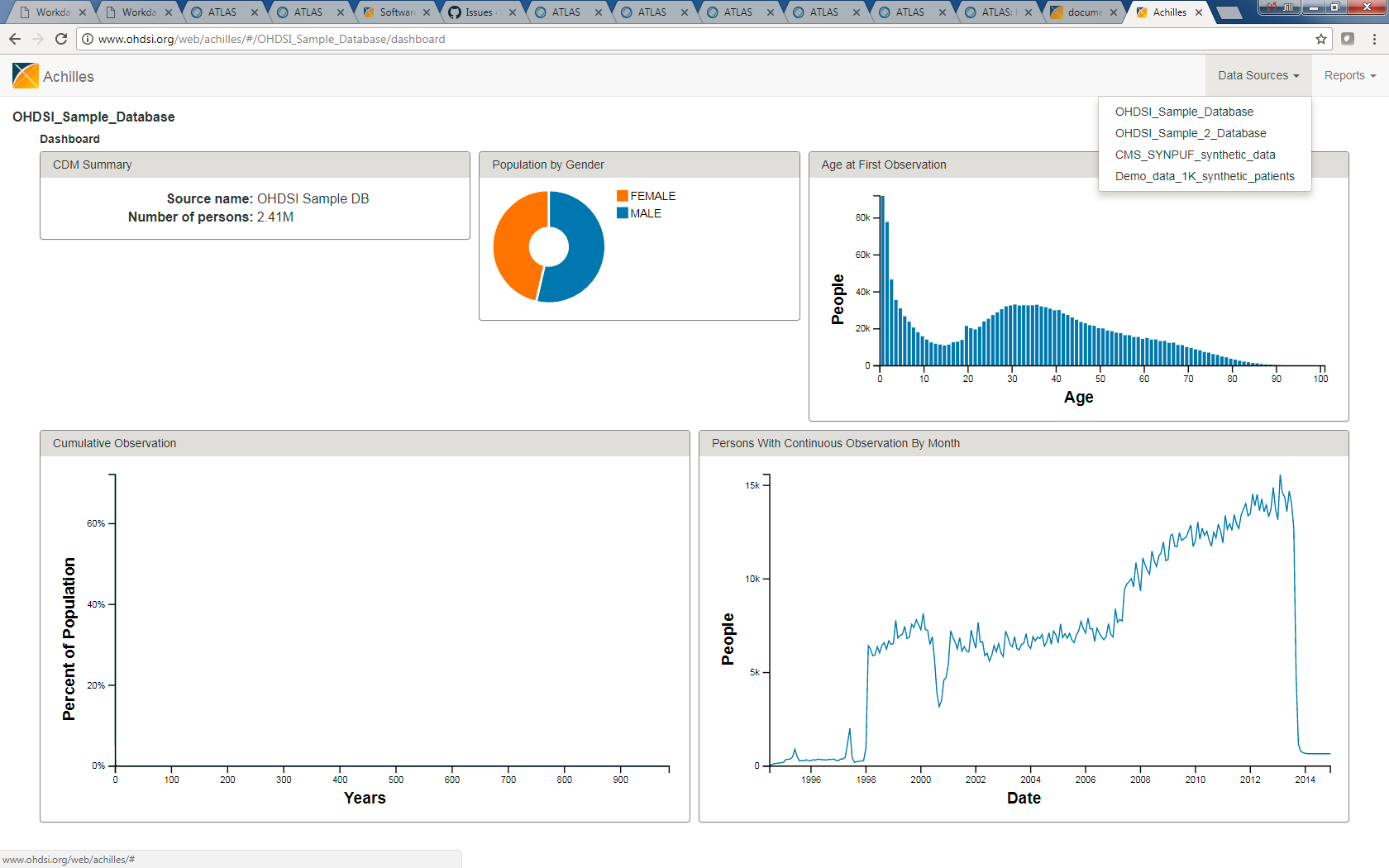Switch to the Software tab
This screenshot has width=1389, height=868.
pyautogui.click(x=395, y=12)
